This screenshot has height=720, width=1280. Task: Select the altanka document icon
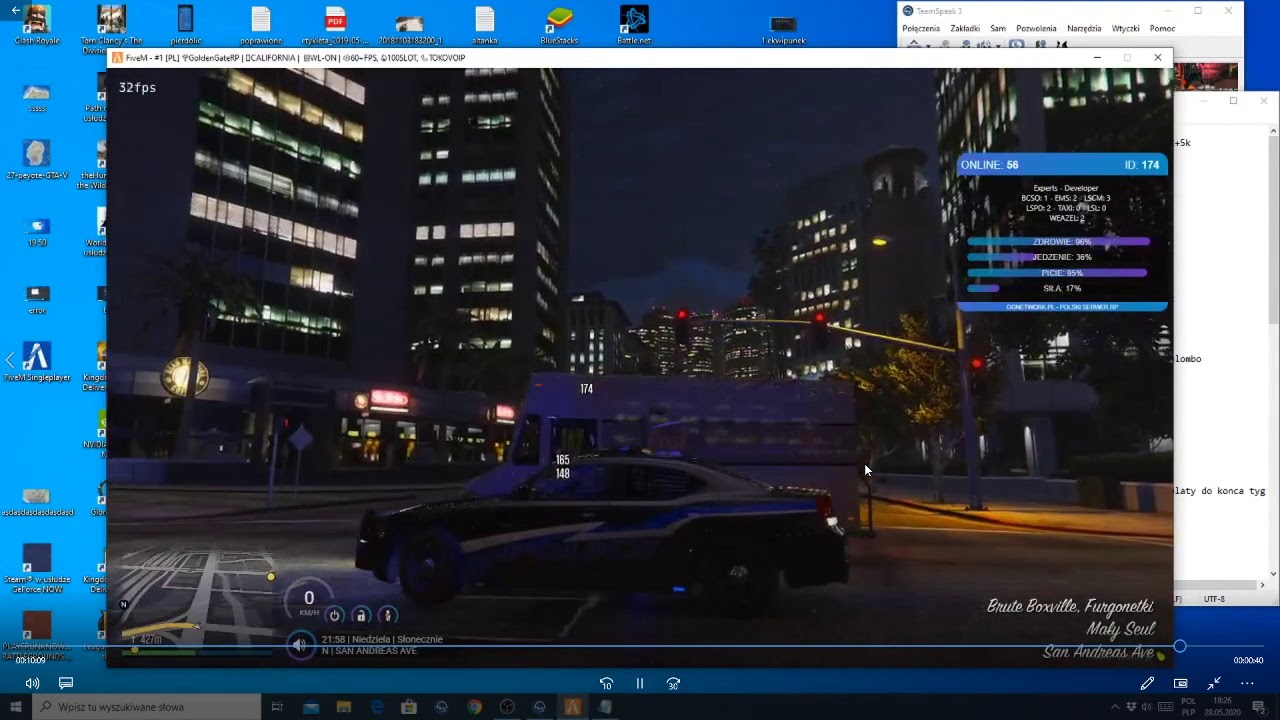(x=485, y=25)
